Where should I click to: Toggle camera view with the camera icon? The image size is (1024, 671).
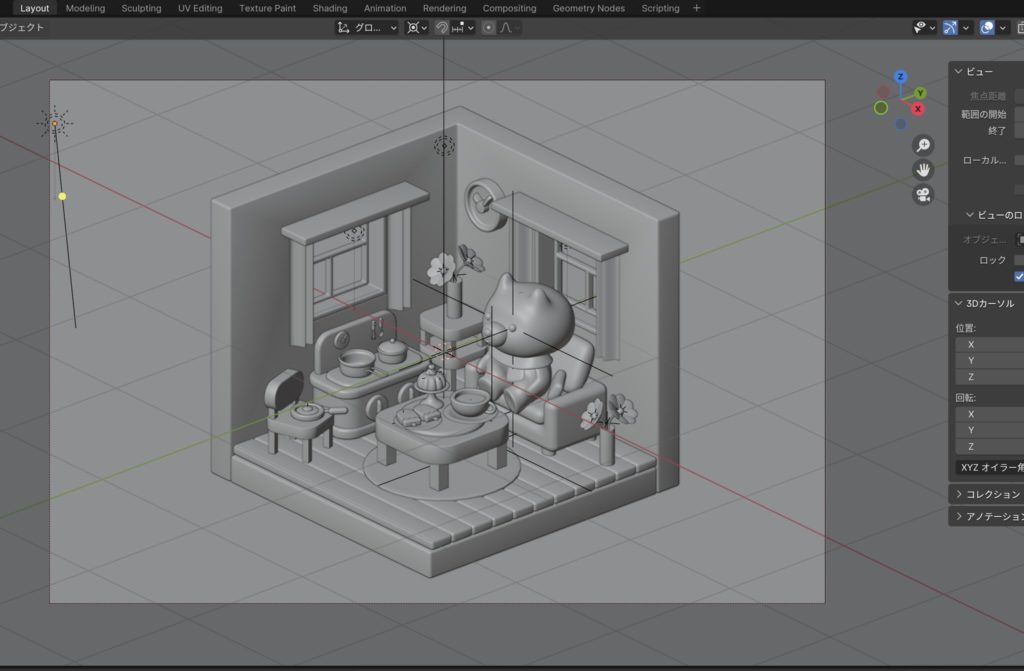tap(923, 195)
